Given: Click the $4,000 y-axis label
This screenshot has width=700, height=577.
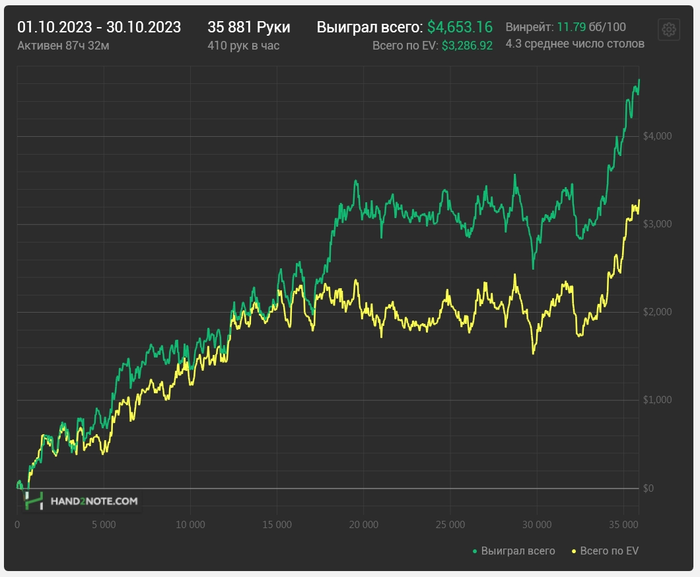Looking at the screenshot, I should 657,136.
